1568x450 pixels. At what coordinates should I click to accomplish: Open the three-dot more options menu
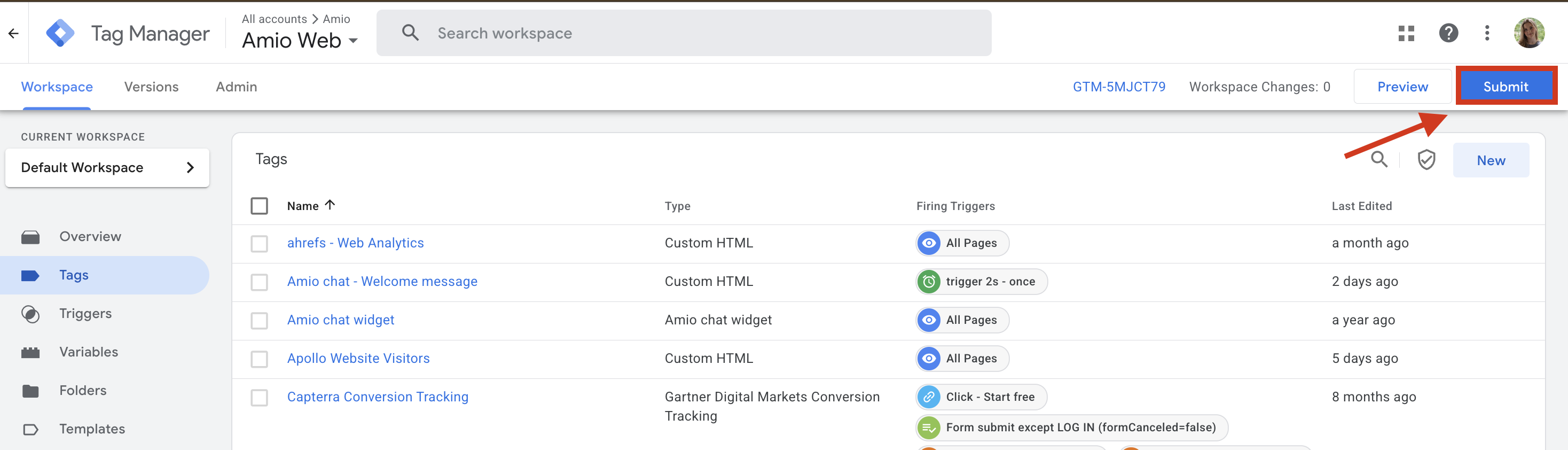click(1486, 34)
